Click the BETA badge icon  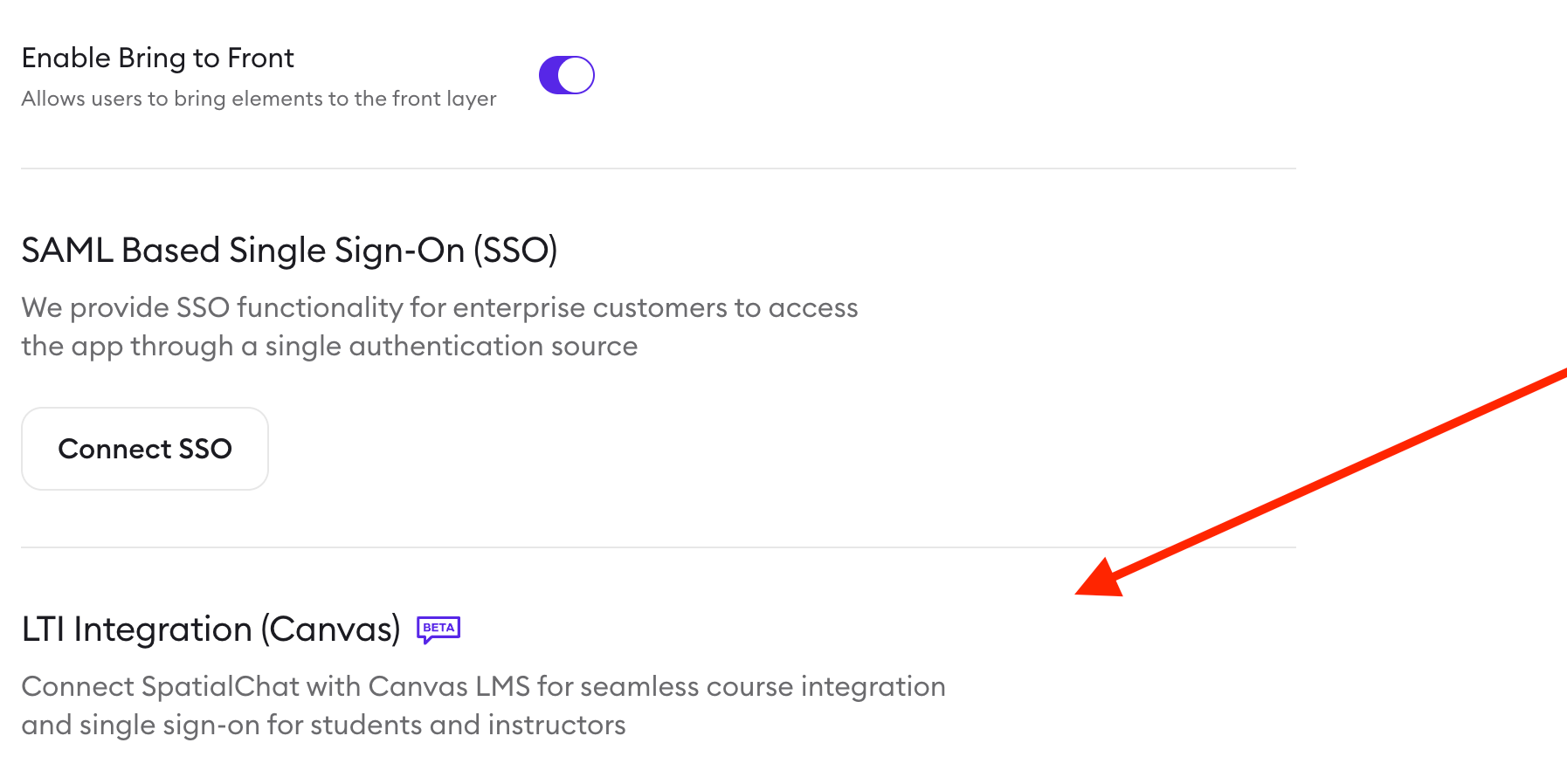[438, 629]
